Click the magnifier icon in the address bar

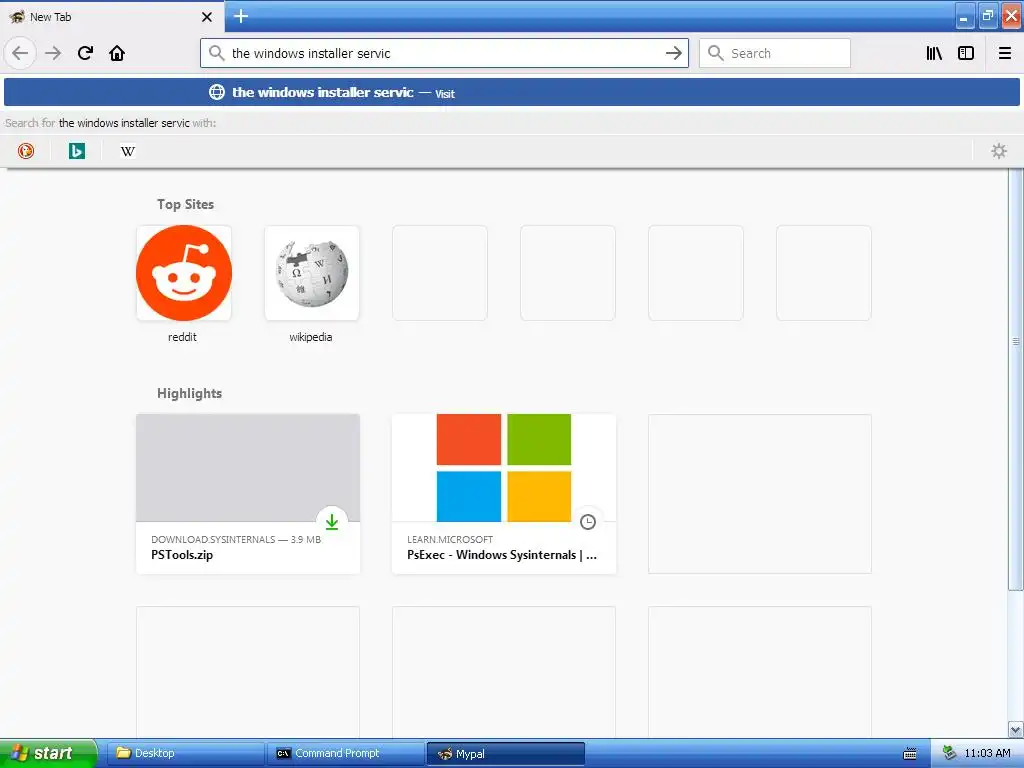pos(216,53)
